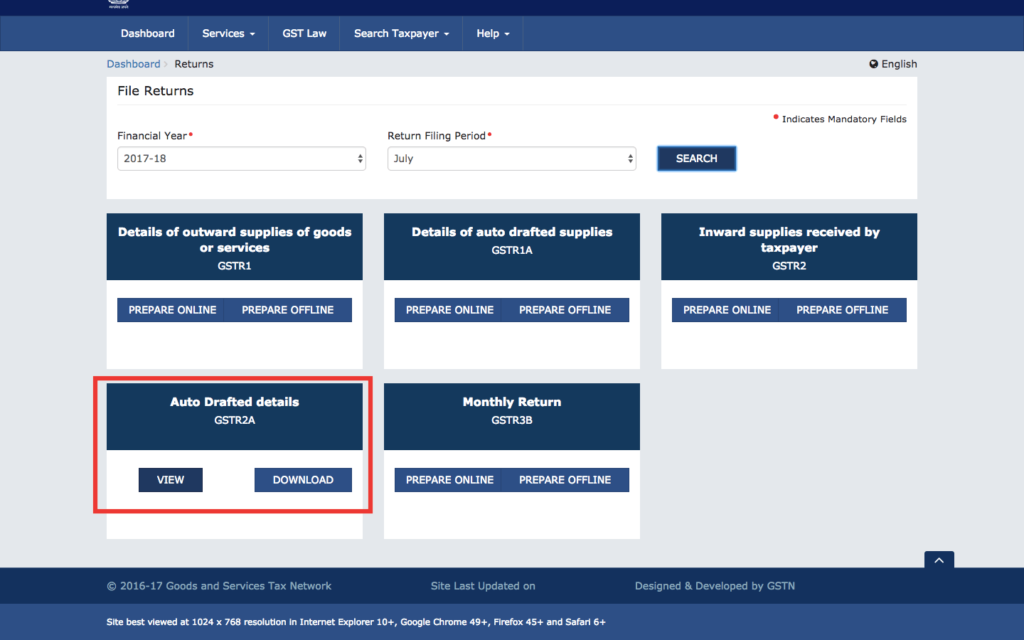The image size is (1024, 640).
Task: Click VIEW under Auto Drafted details GSTR2A
Action: (x=170, y=480)
